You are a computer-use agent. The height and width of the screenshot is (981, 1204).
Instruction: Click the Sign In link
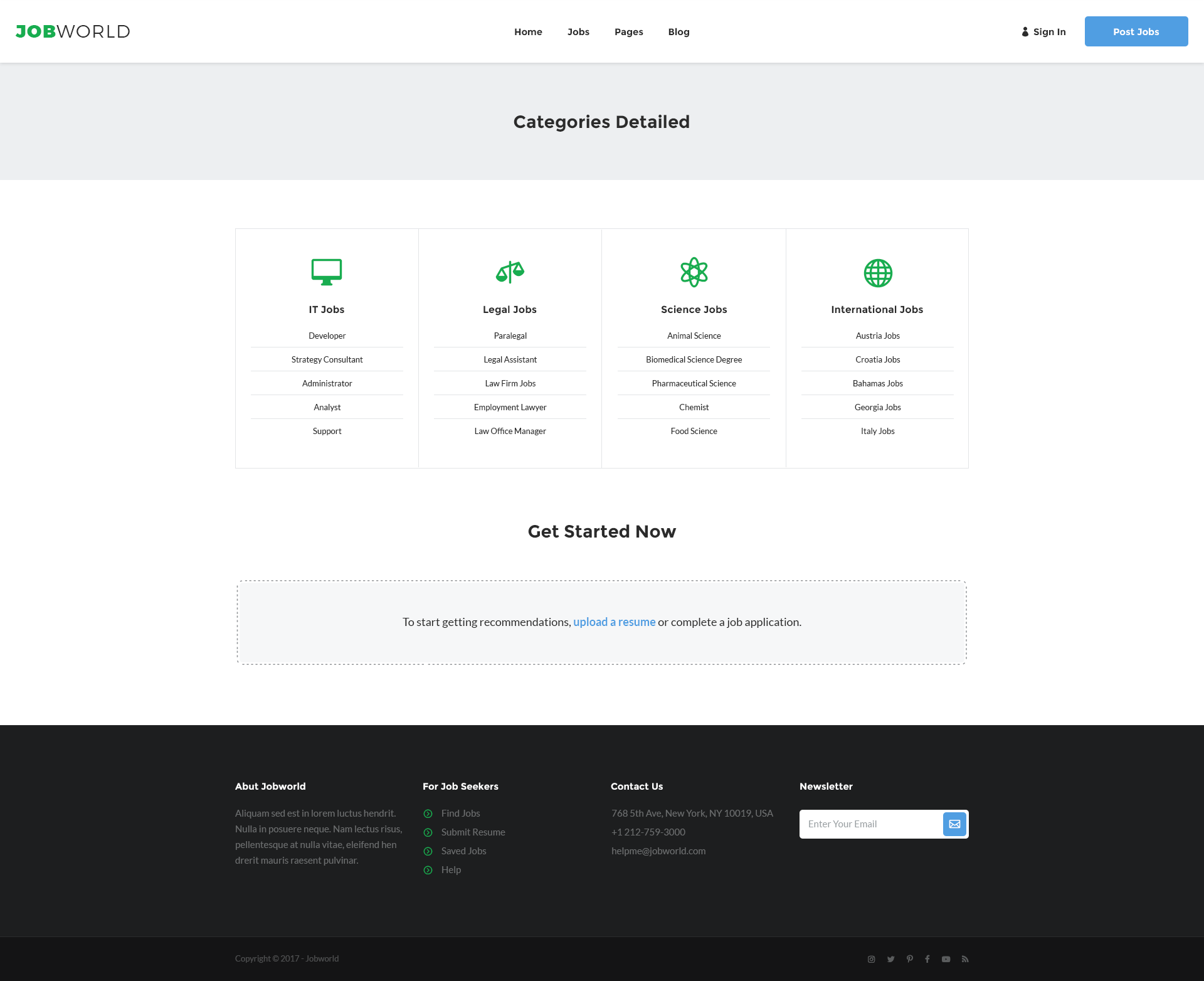coord(1043,32)
